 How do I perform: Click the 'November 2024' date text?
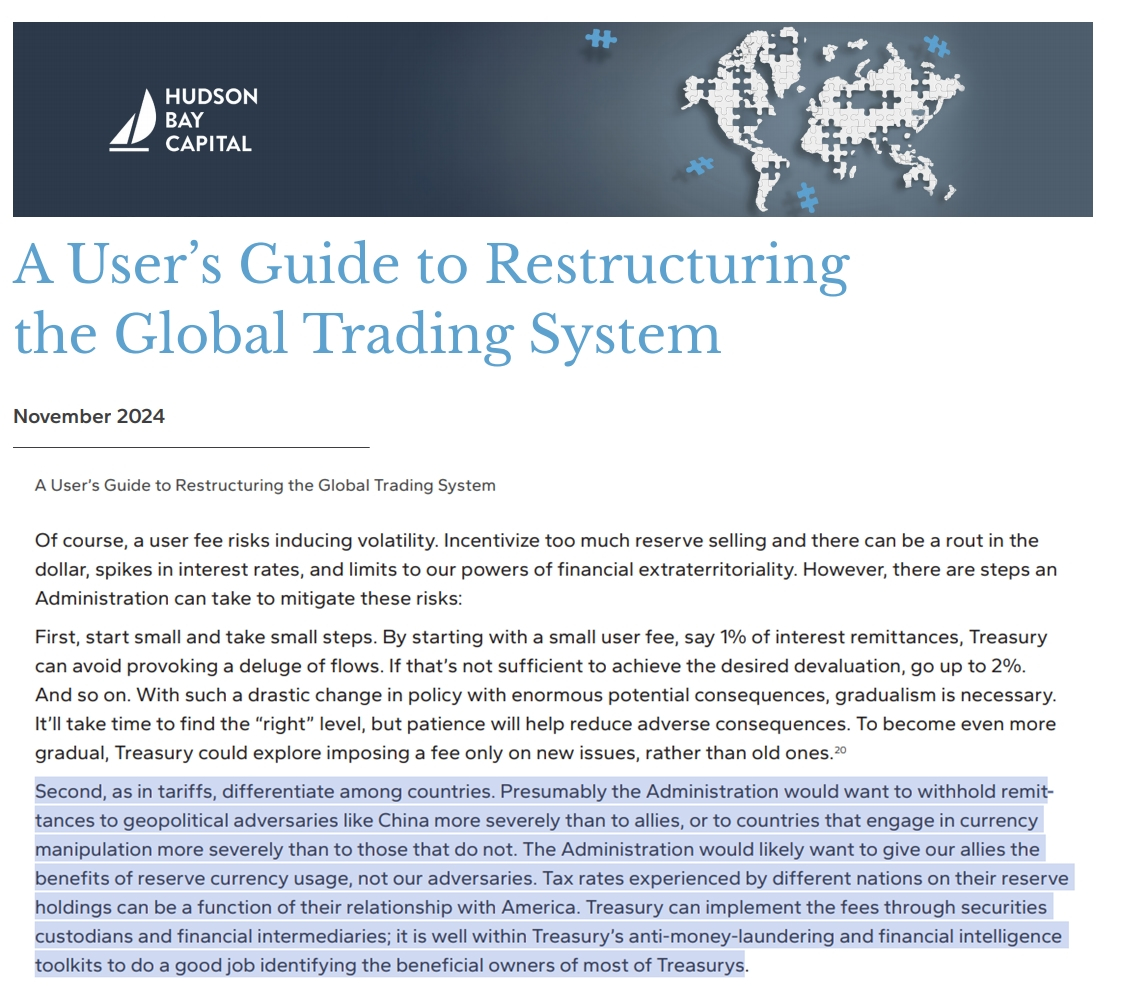pyautogui.click(x=89, y=416)
